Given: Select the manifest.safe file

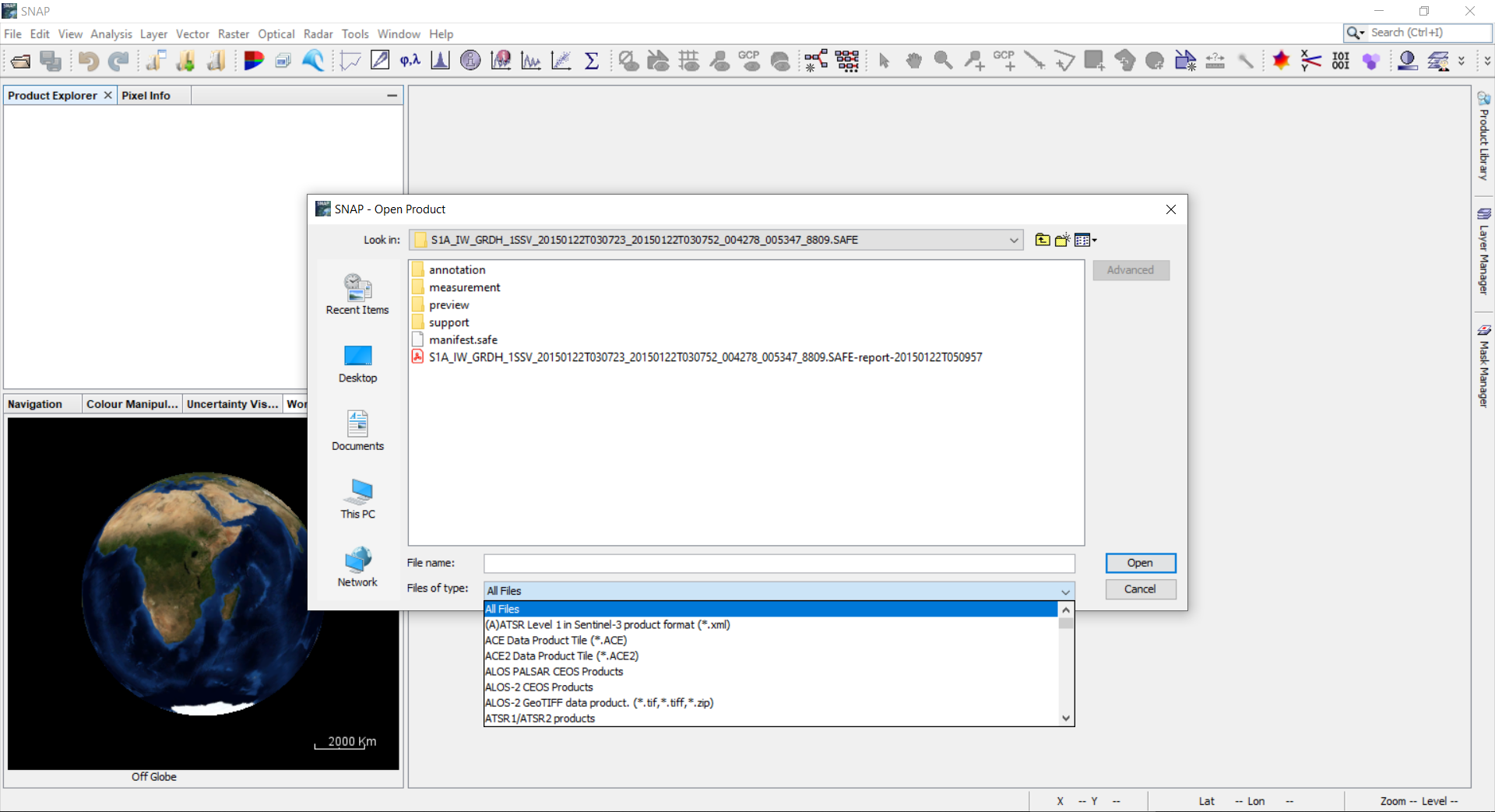Looking at the screenshot, I should [455, 340].
